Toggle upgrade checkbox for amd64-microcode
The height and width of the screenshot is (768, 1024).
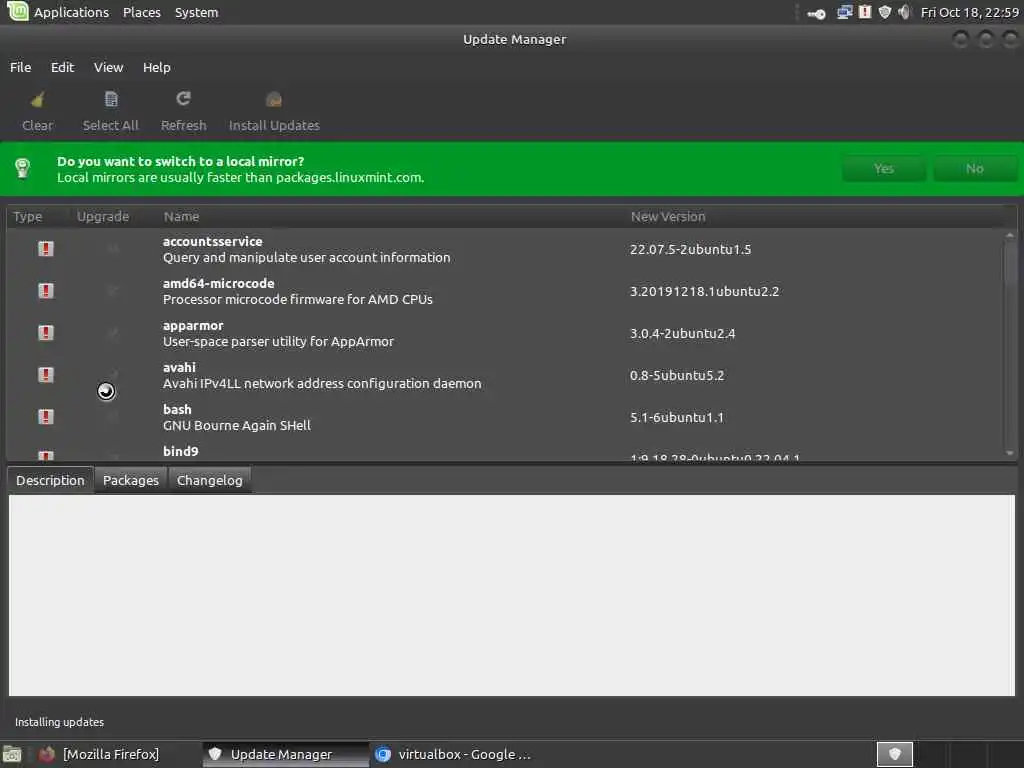(113, 291)
